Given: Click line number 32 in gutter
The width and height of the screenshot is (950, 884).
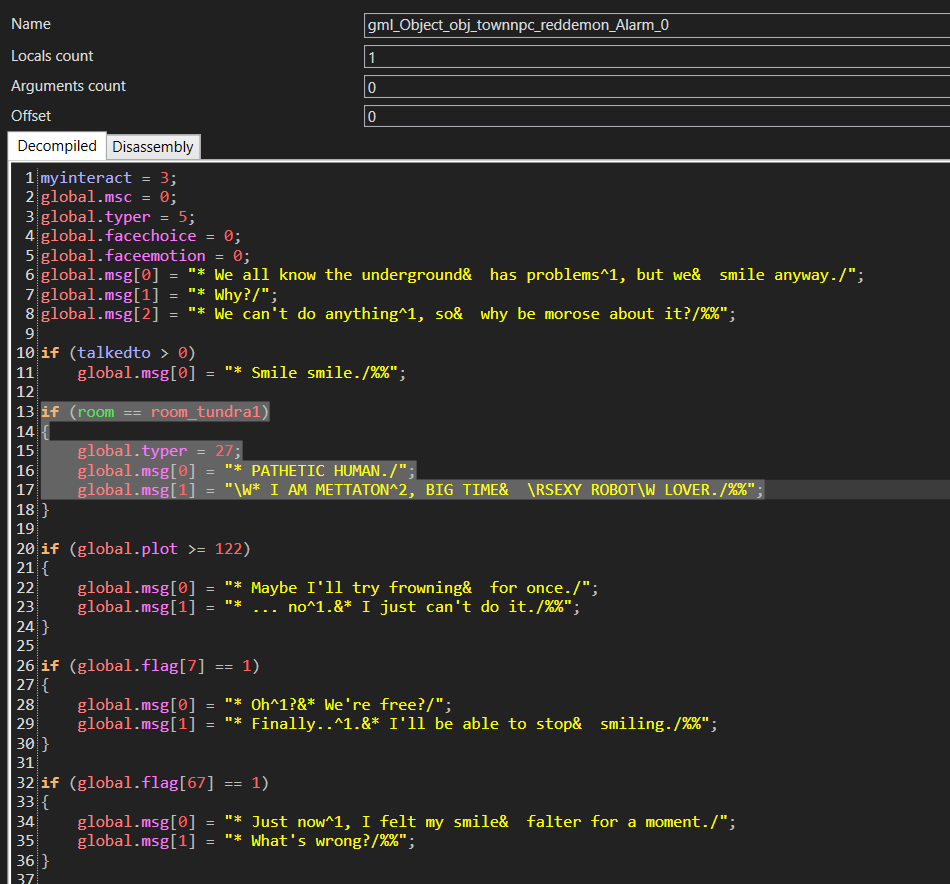Looking at the screenshot, I should point(25,783).
